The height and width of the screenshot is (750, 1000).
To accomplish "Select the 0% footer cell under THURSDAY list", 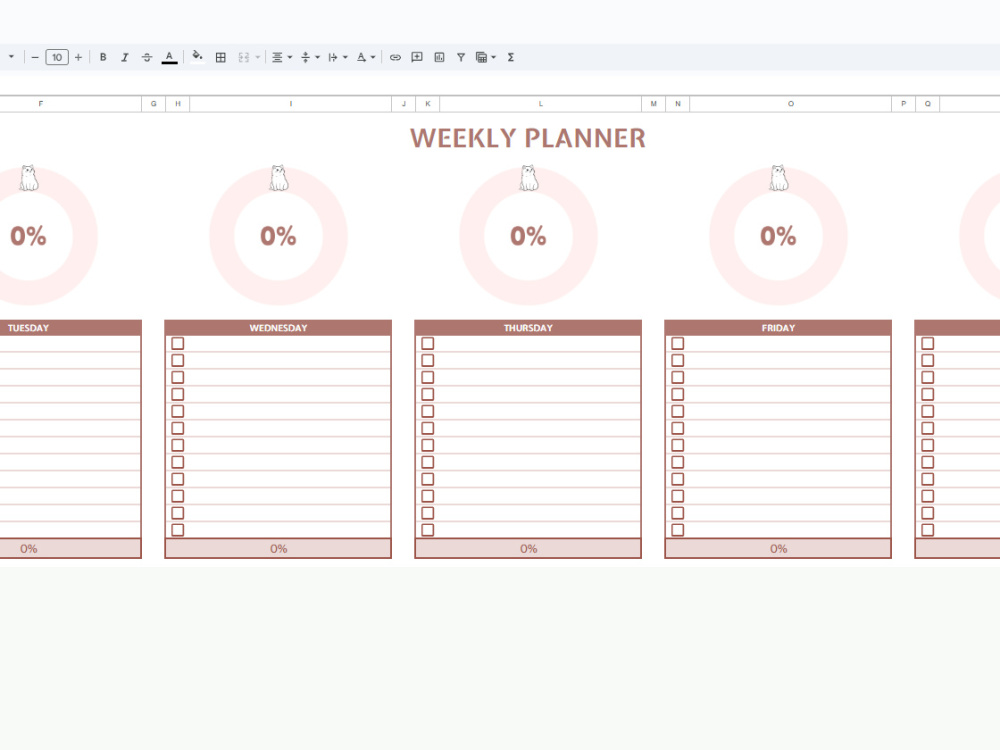I will point(528,548).
